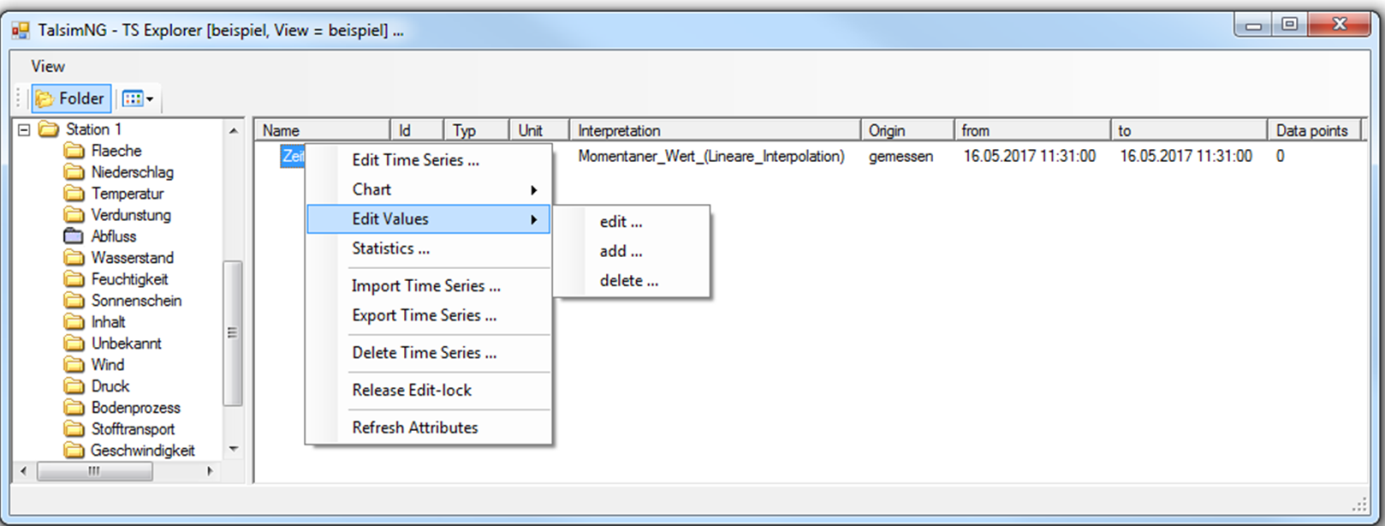This screenshot has width=1385, height=526.
Task: Click the Wasserstand folder icon
Action: point(74,258)
